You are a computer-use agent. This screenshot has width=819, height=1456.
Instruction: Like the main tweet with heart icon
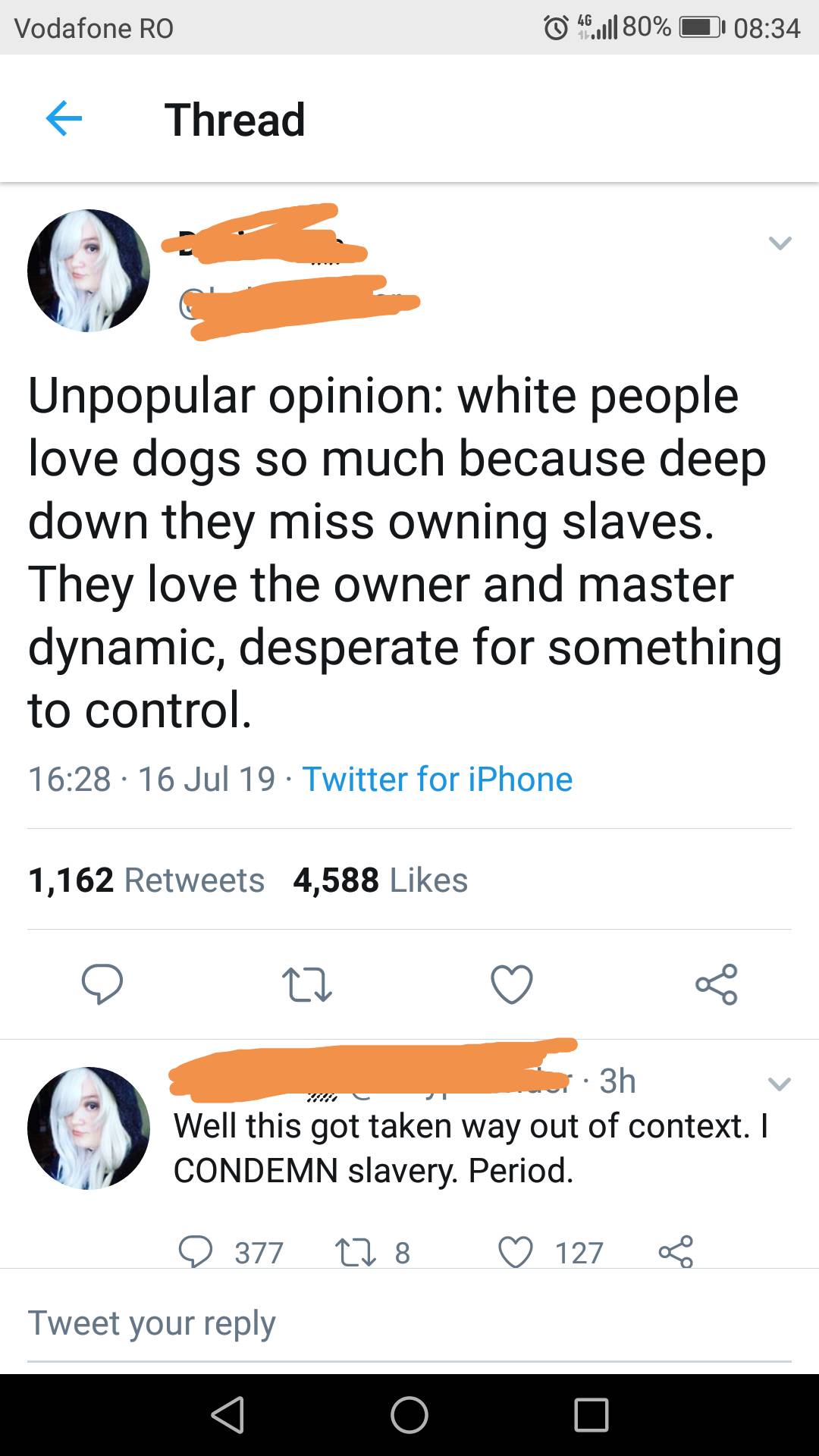(512, 984)
